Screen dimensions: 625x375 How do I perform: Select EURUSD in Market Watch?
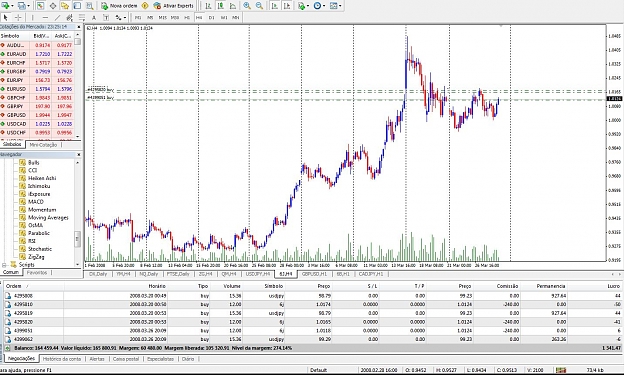[x=37, y=89]
